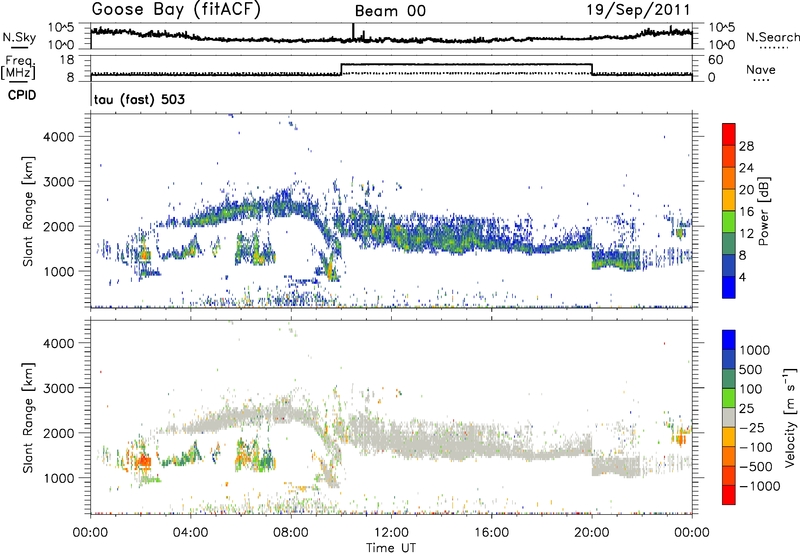This screenshot has width=800, height=554.
Task: Click the 08:00 time axis label
Action: click(290, 533)
